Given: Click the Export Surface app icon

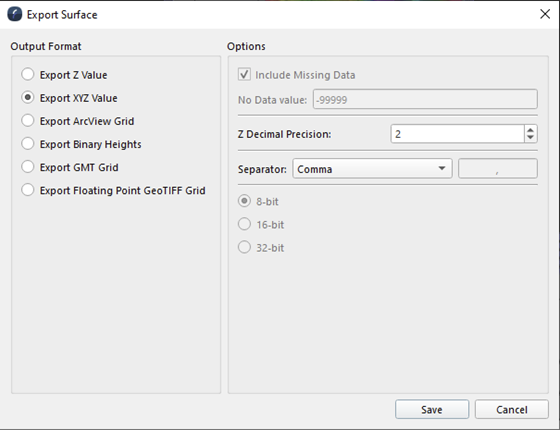Looking at the screenshot, I should (x=15, y=14).
